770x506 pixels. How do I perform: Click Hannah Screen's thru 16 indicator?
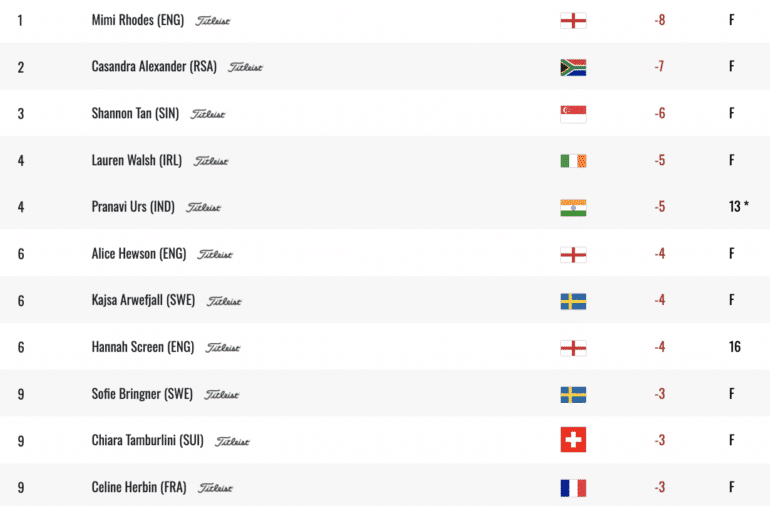[x=735, y=347]
